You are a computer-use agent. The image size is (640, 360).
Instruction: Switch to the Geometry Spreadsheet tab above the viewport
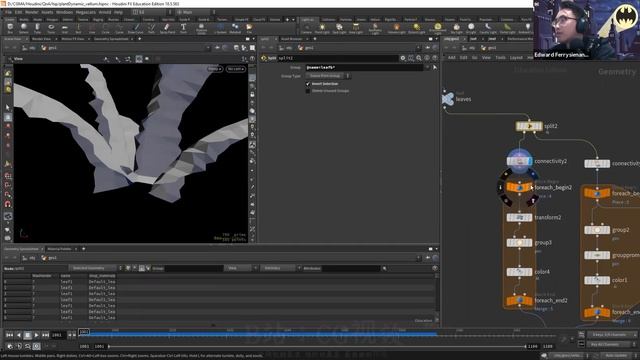coord(111,39)
